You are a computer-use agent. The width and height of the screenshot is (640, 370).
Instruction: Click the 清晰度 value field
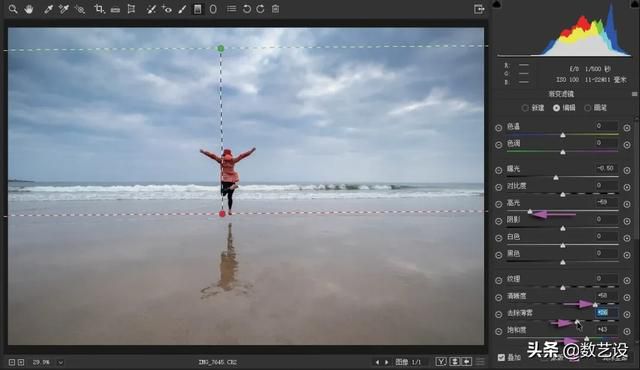(x=606, y=295)
